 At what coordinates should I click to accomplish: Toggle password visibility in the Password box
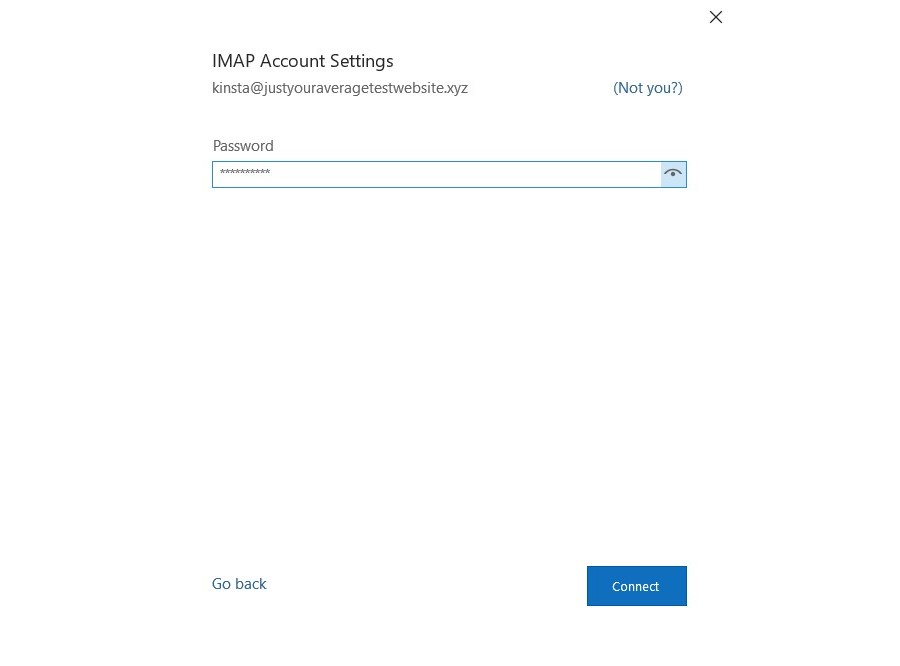click(x=673, y=174)
